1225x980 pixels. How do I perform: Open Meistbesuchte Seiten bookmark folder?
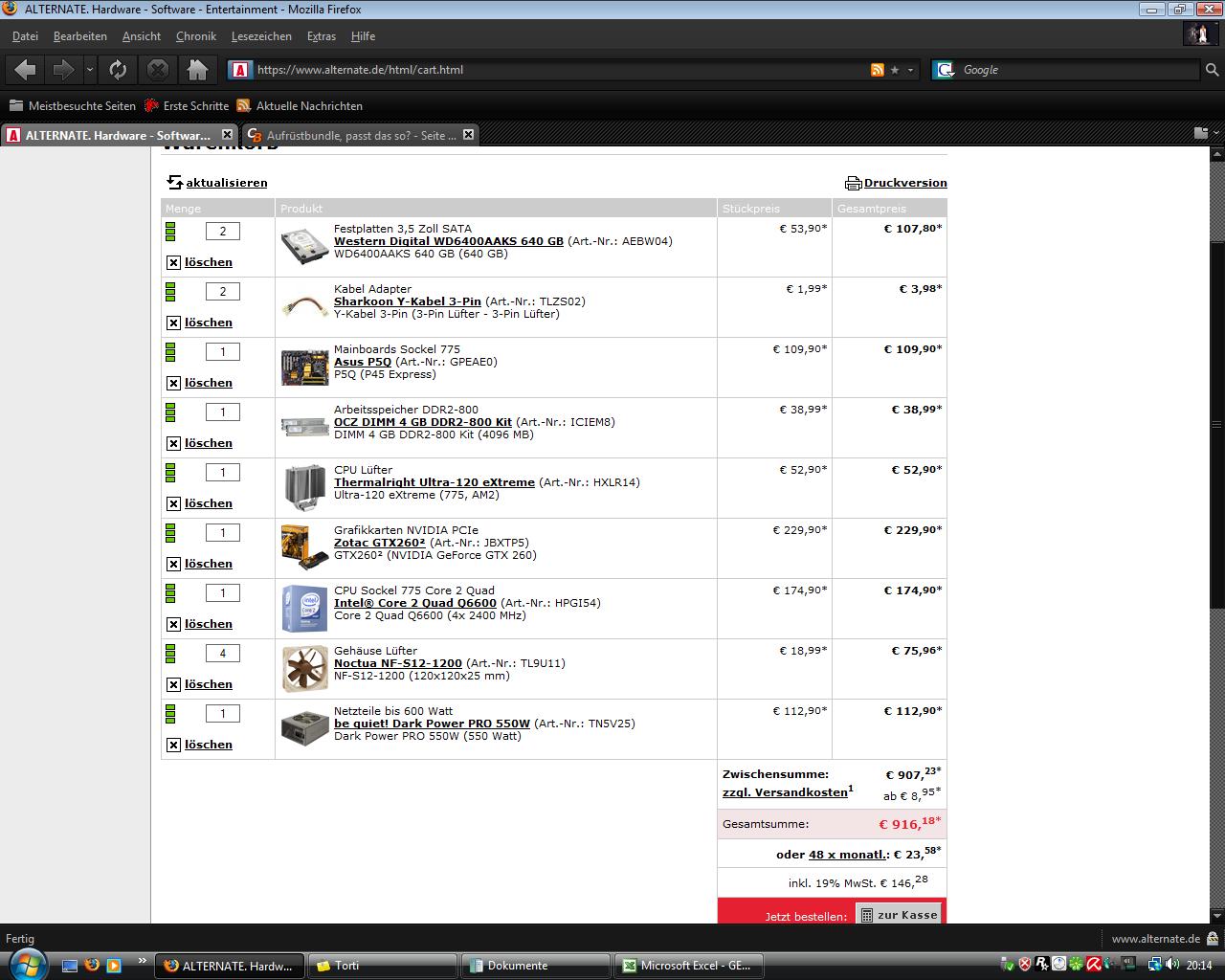73,106
